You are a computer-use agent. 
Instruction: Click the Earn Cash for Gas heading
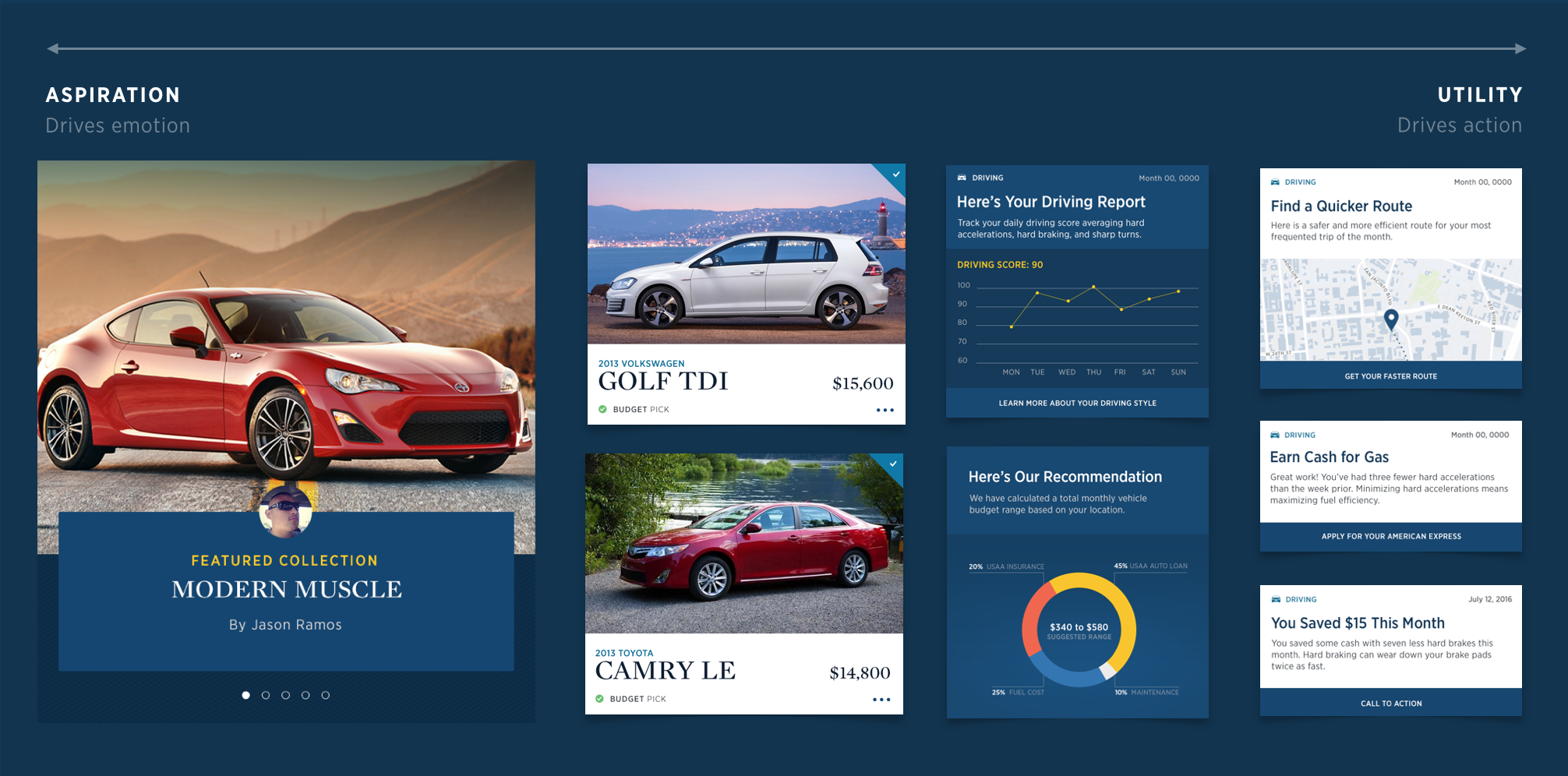(1329, 457)
